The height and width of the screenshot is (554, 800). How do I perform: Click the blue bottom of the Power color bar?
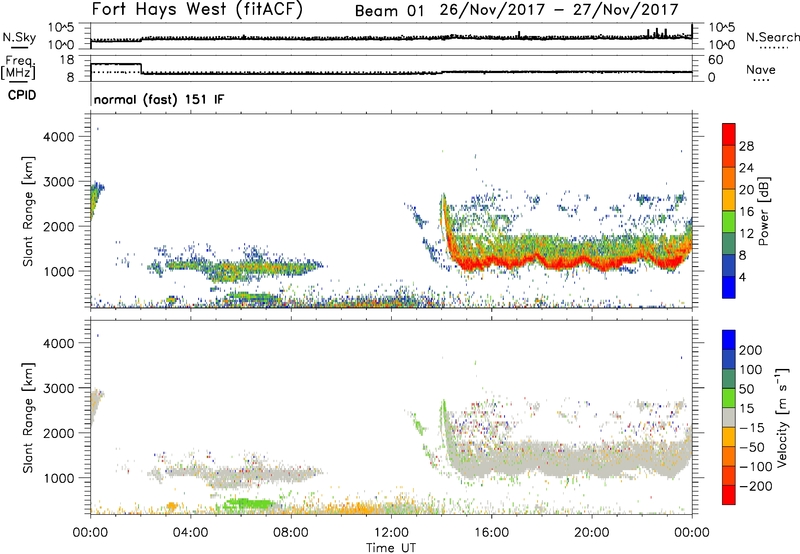click(729, 287)
